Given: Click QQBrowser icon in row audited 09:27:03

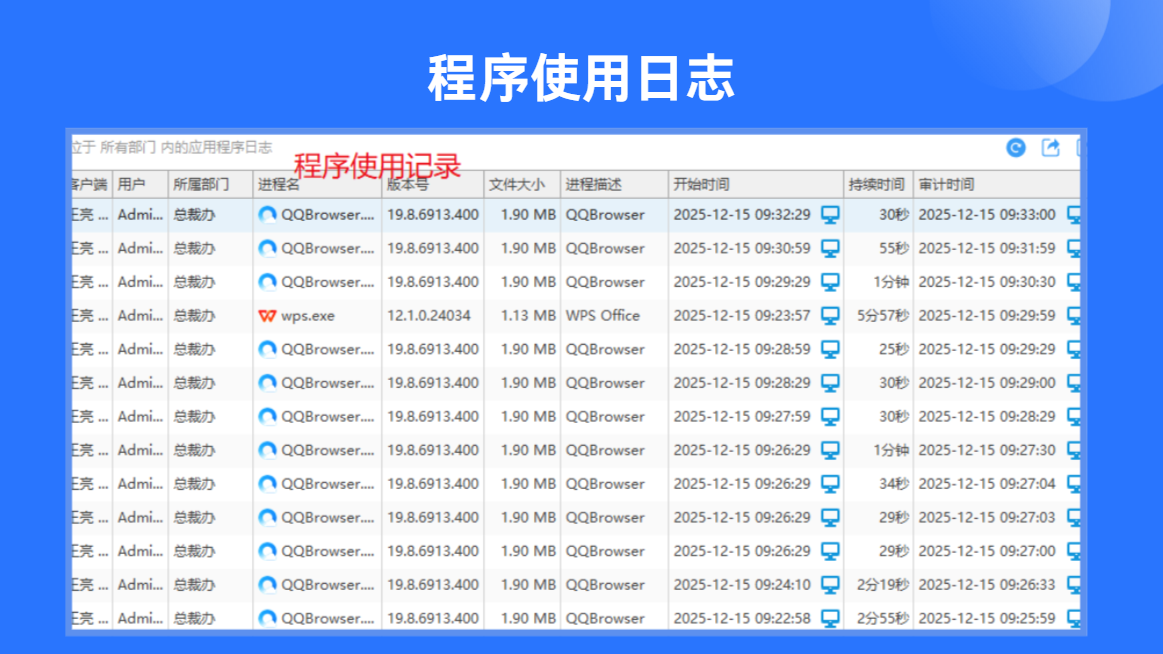Looking at the screenshot, I should pos(267,518).
